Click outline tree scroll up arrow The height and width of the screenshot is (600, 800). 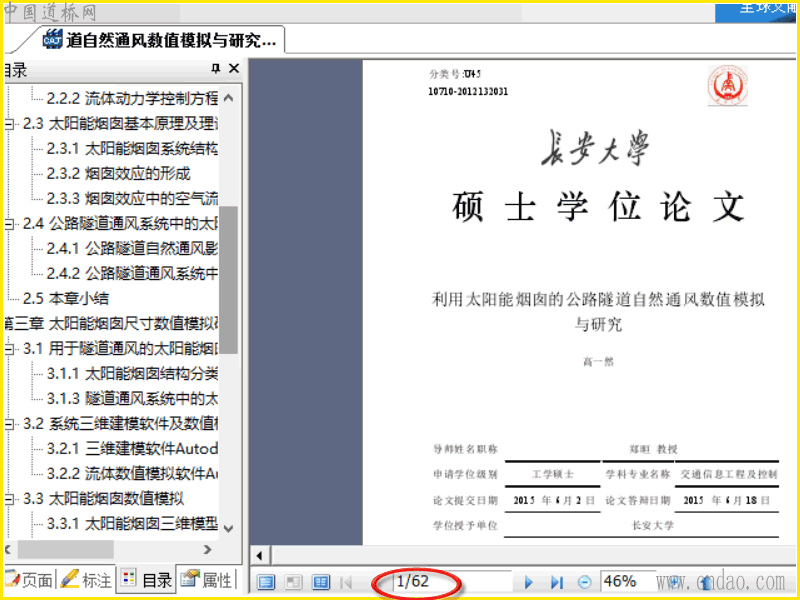pyautogui.click(x=229, y=98)
